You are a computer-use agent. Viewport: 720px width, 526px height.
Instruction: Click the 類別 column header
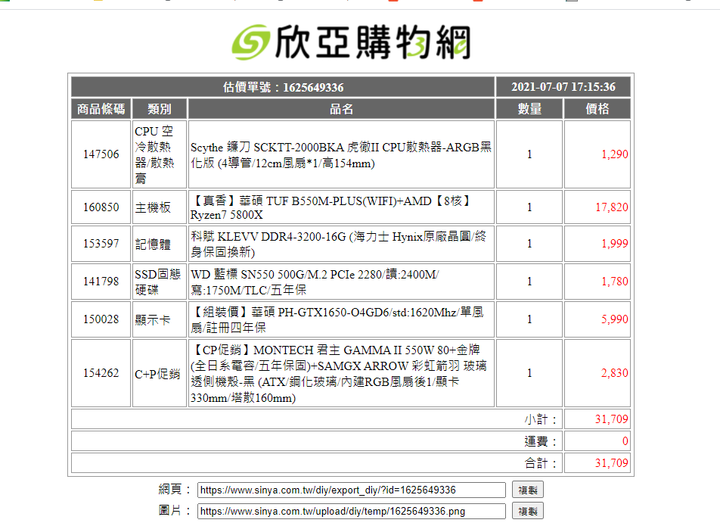tap(159, 109)
